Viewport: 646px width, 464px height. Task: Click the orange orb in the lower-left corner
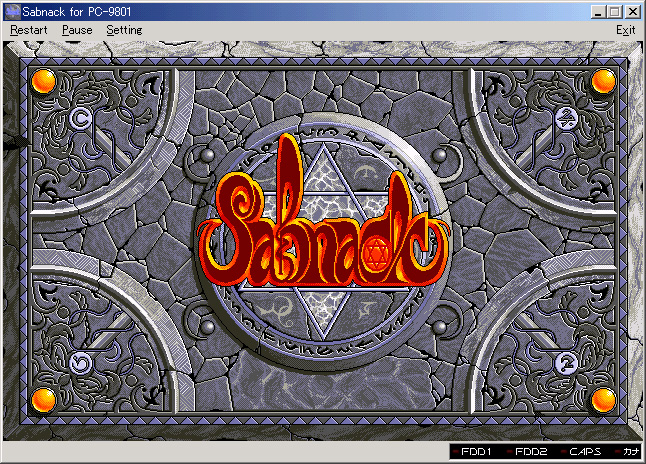point(44,400)
